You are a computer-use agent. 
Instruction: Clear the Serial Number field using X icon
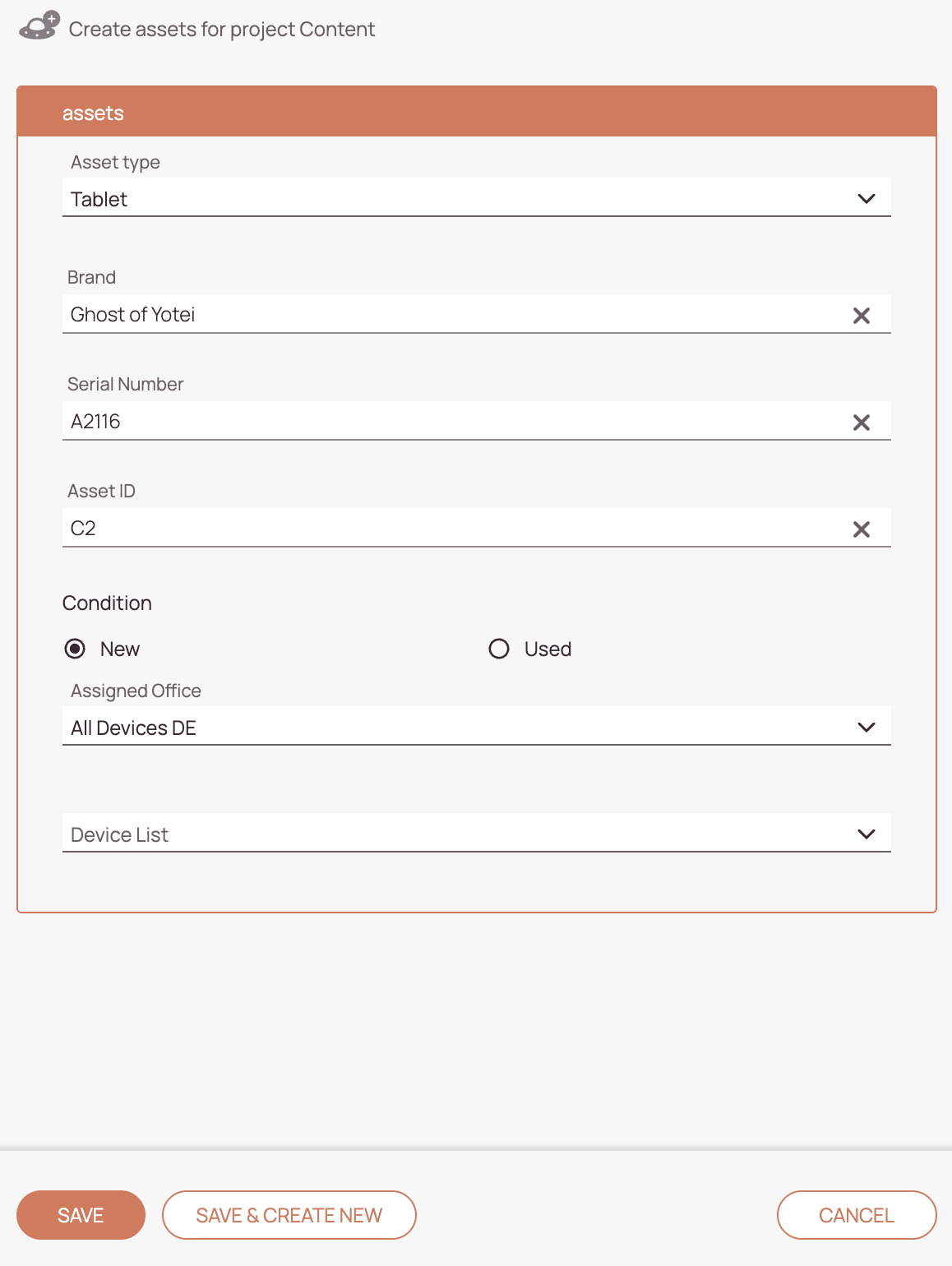(x=862, y=423)
